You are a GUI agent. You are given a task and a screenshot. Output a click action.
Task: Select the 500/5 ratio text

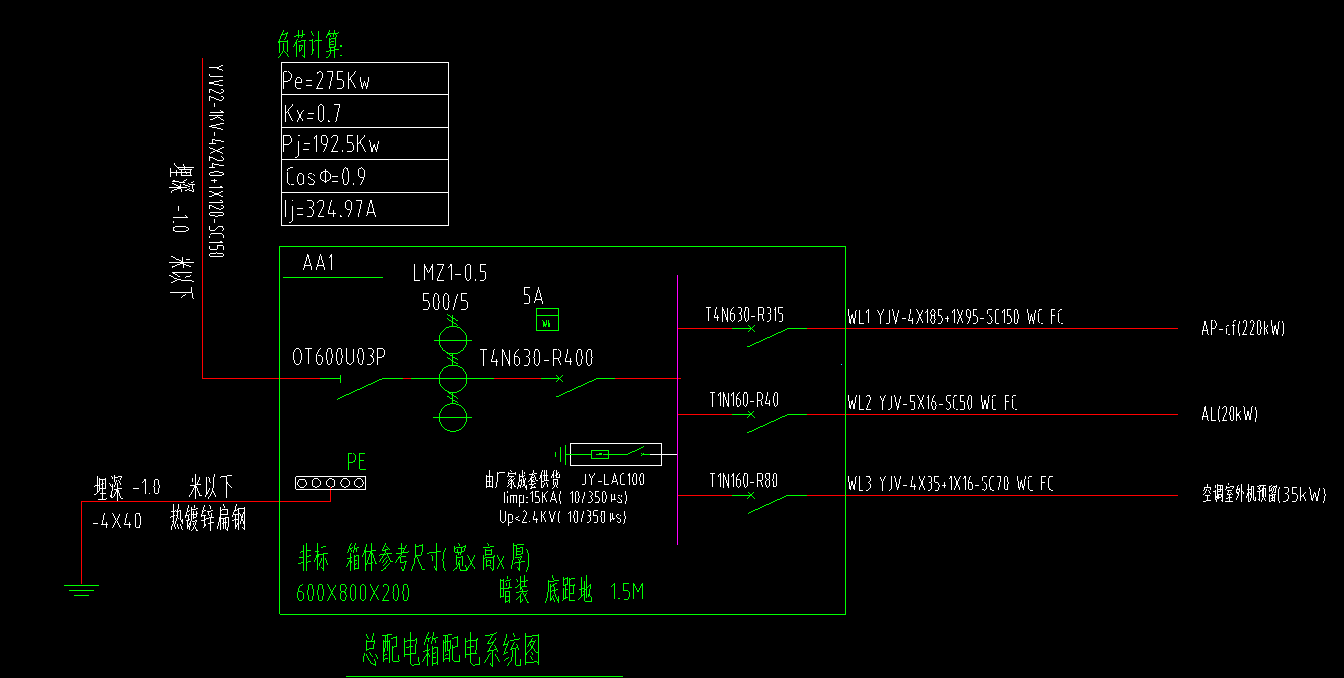click(447, 302)
